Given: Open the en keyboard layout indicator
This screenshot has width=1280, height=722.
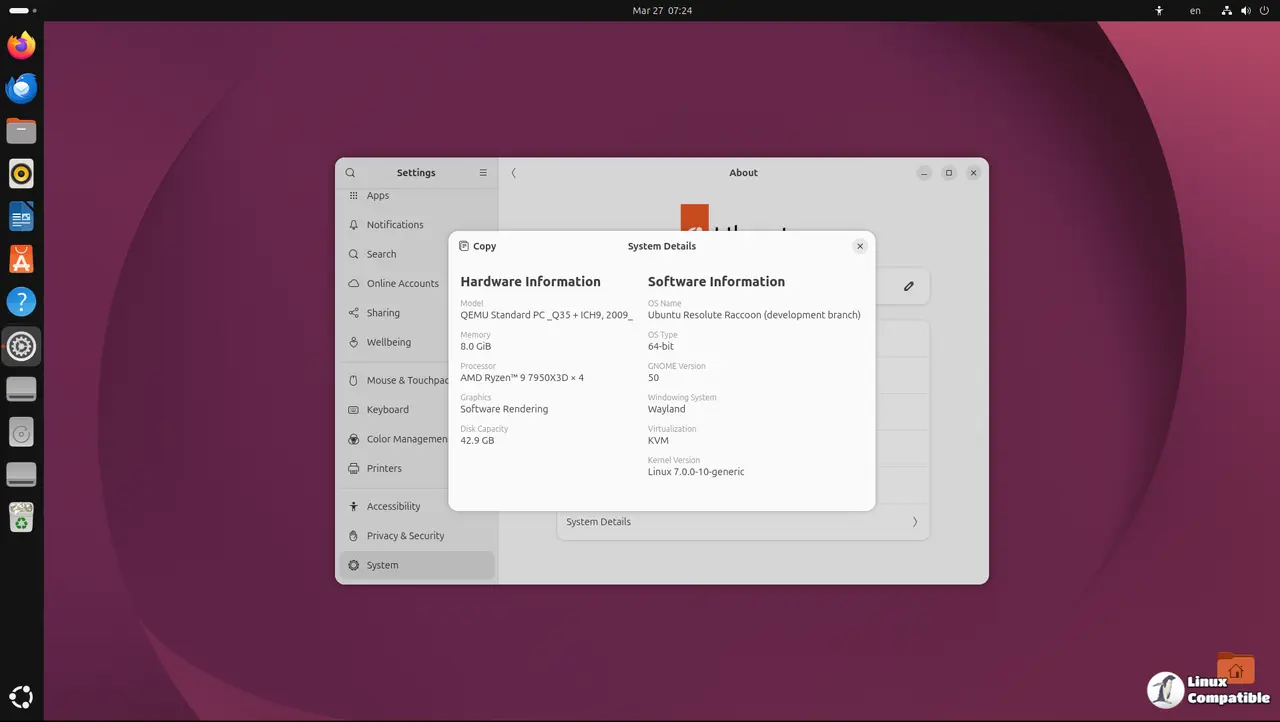Looking at the screenshot, I should coord(1195,11).
